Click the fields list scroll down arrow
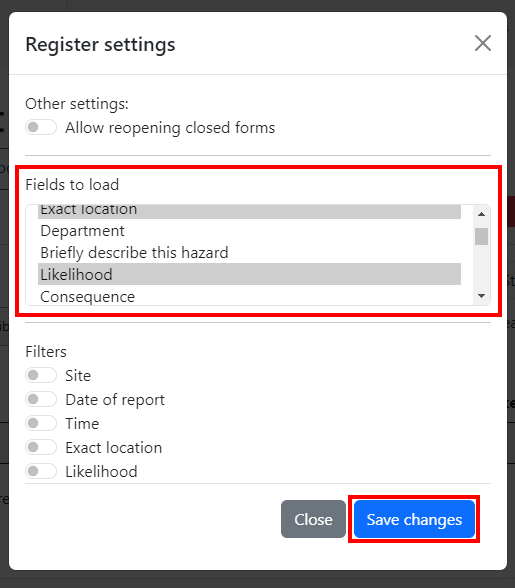This screenshot has width=515, height=588. coord(482,296)
